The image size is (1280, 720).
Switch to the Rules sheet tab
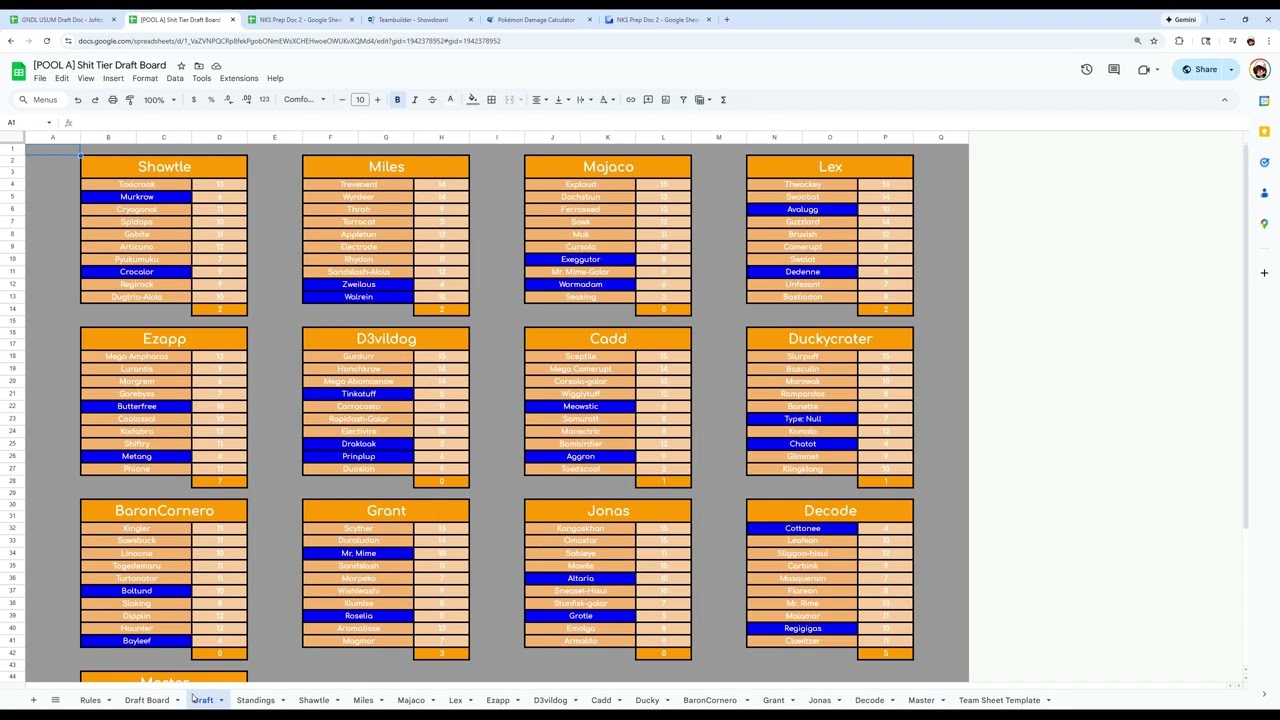coord(90,700)
